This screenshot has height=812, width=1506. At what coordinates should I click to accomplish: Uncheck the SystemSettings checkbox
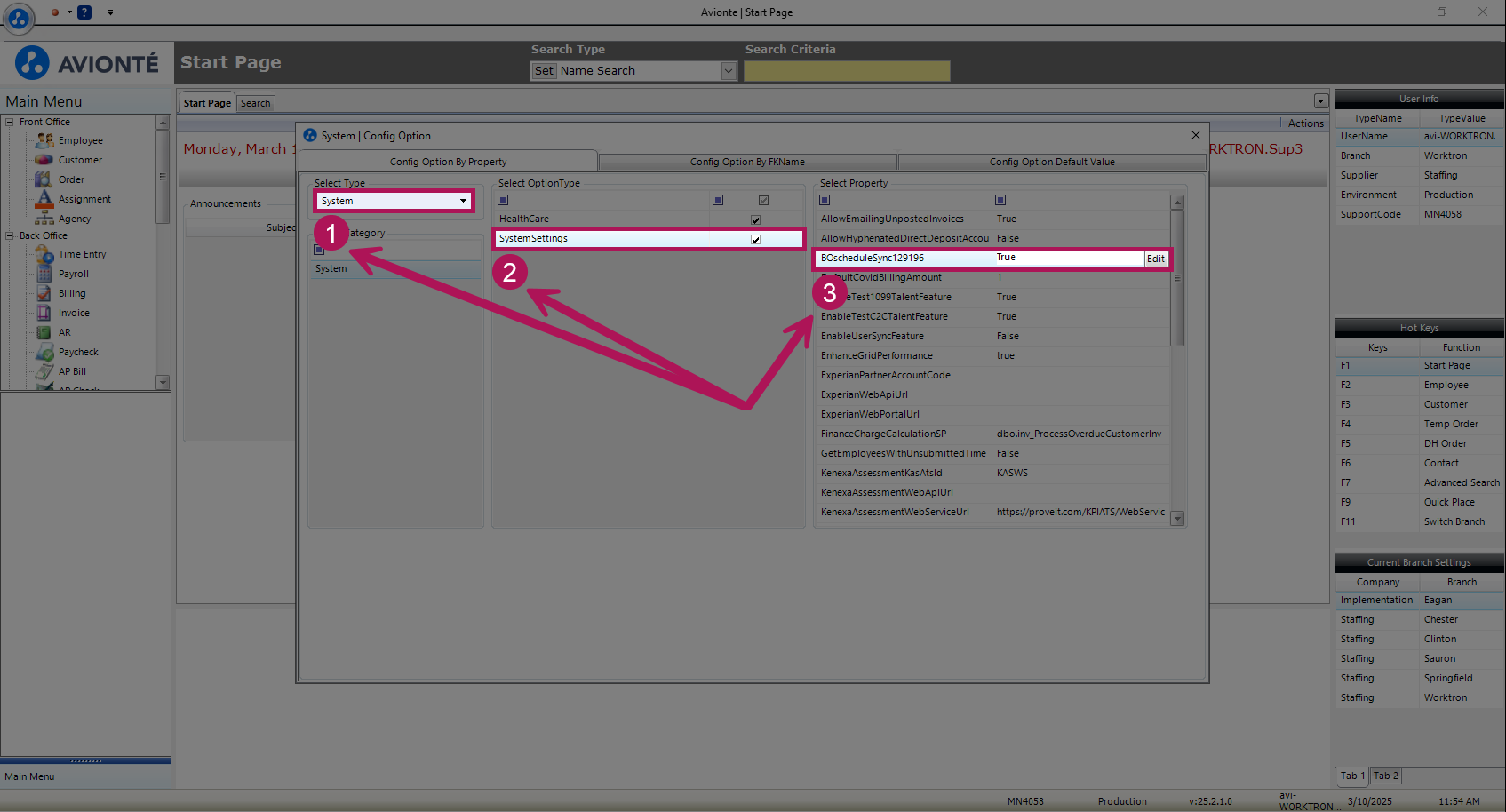[x=755, y=239]
